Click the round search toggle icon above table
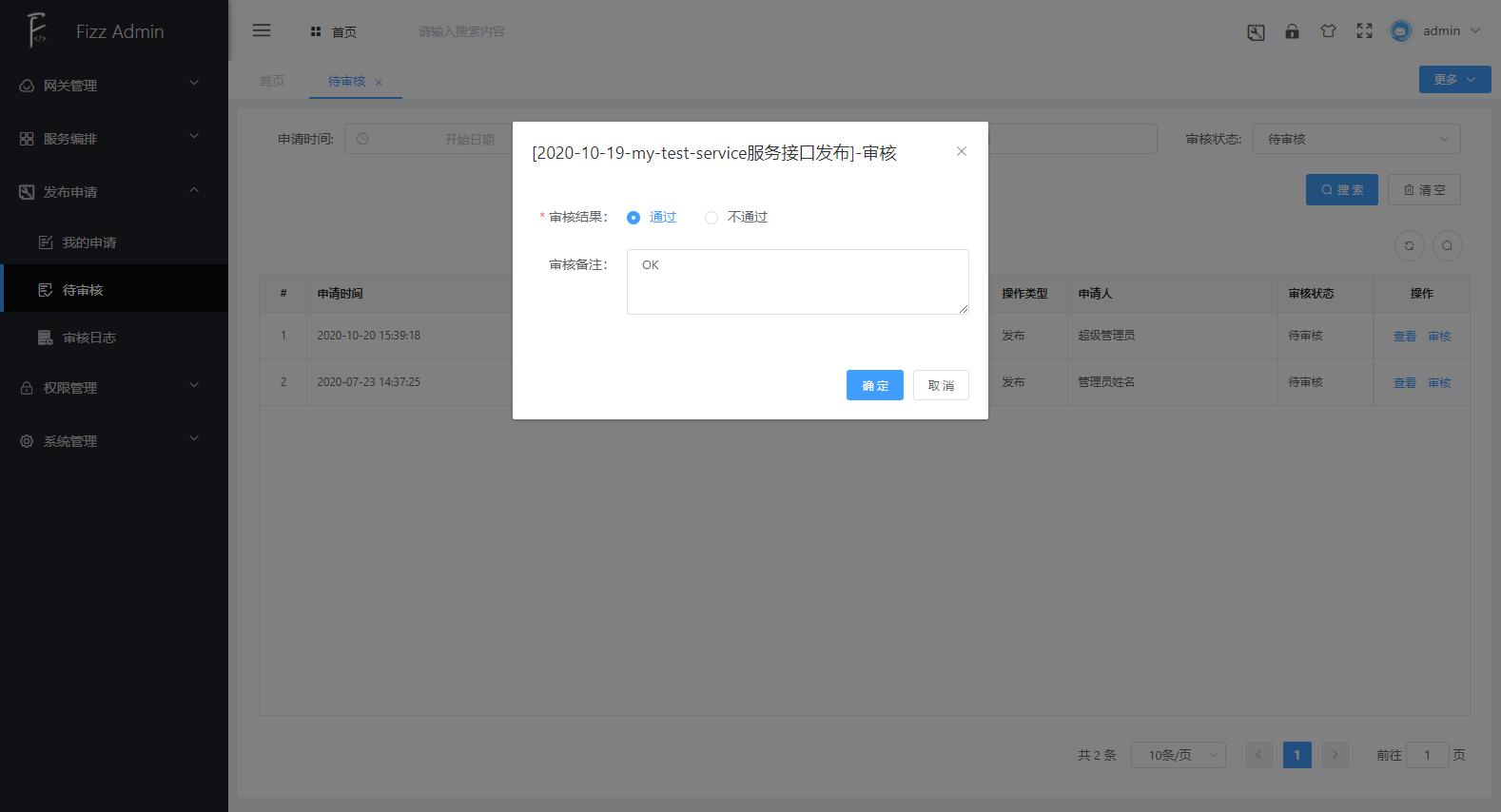1501x812 pixels. pyautogui.click(x=1447, y=245)
